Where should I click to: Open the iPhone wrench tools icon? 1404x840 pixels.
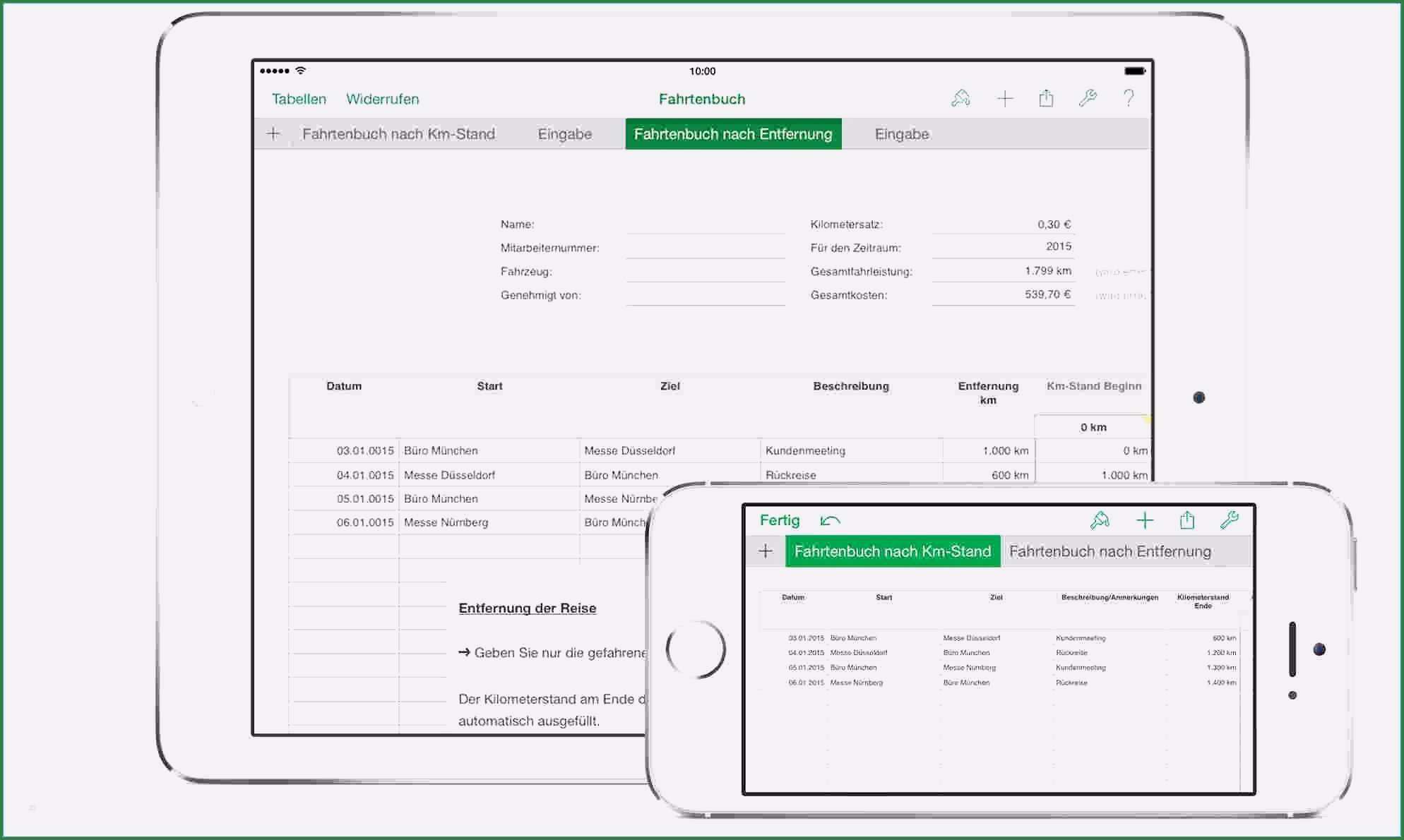[x=1229, y=521]
